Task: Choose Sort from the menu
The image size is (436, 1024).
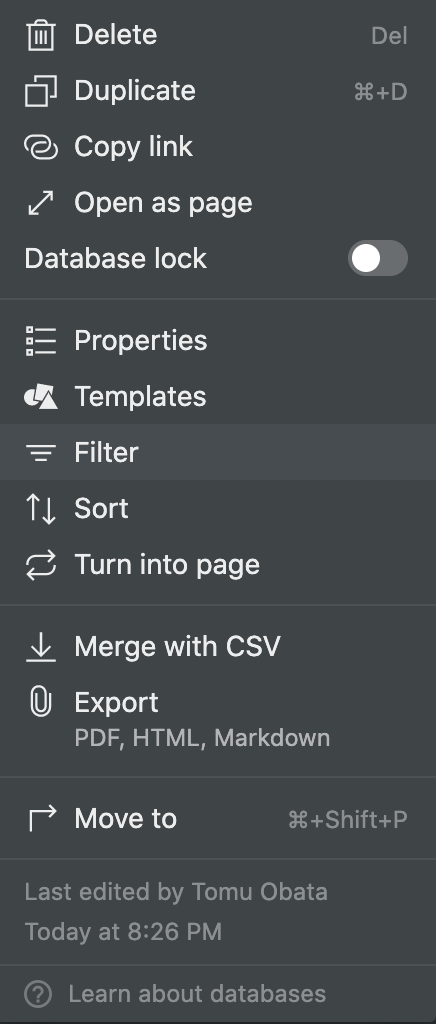Action: tap(218, 508)
